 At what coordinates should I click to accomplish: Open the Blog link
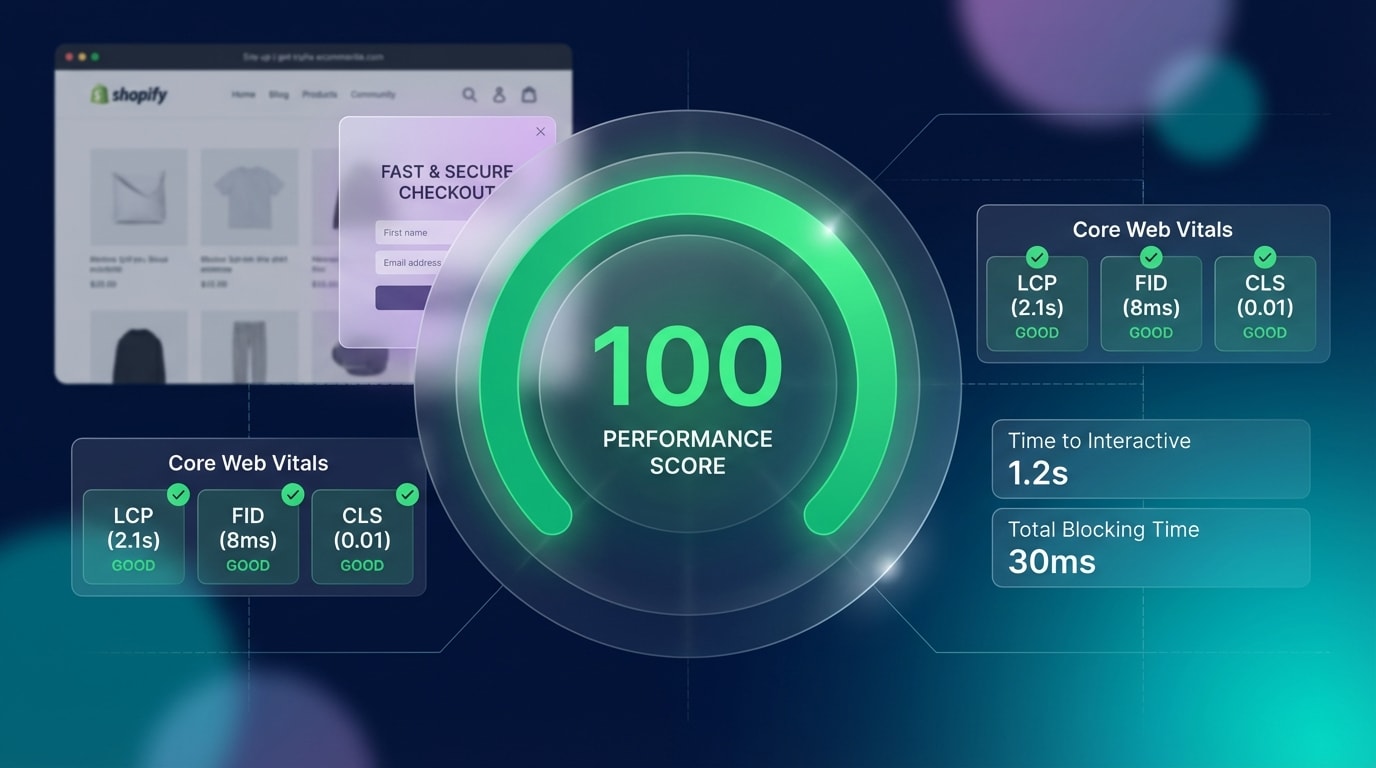point(279,94)
